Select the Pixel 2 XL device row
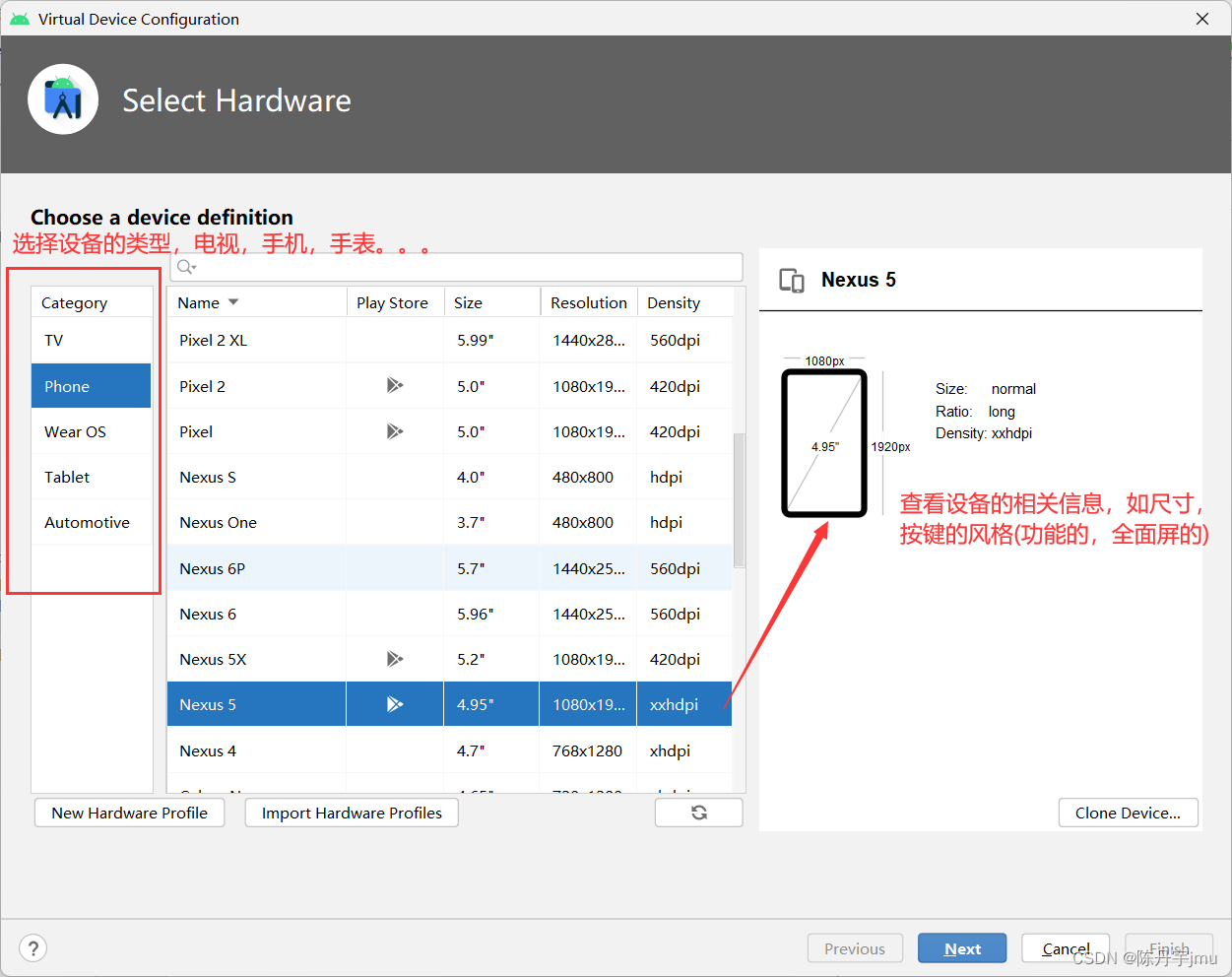This screenshot has width=1232, height=977. tap(449, 341)
